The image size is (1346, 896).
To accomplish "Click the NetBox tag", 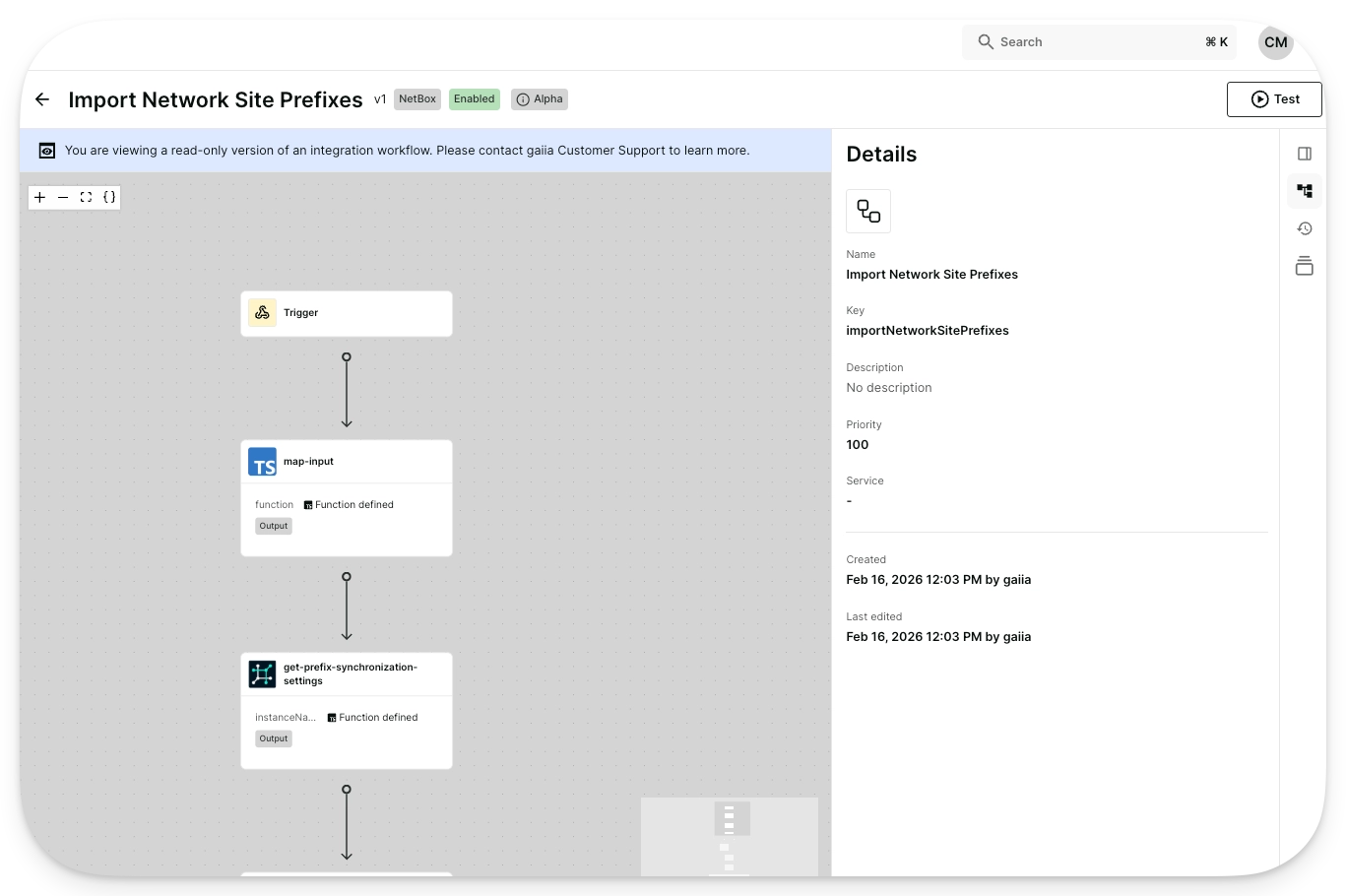I will click(x=417, y=99).
